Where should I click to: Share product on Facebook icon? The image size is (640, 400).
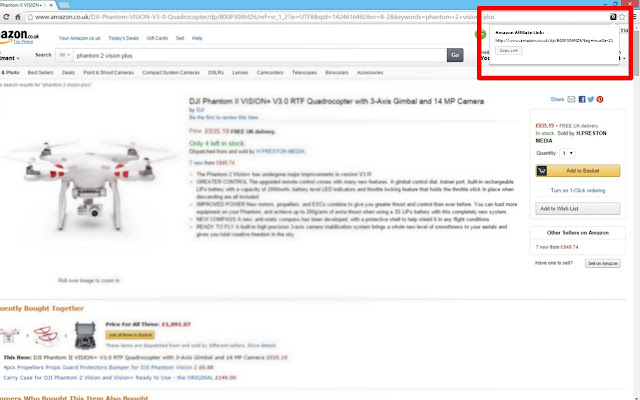point(582,99)
